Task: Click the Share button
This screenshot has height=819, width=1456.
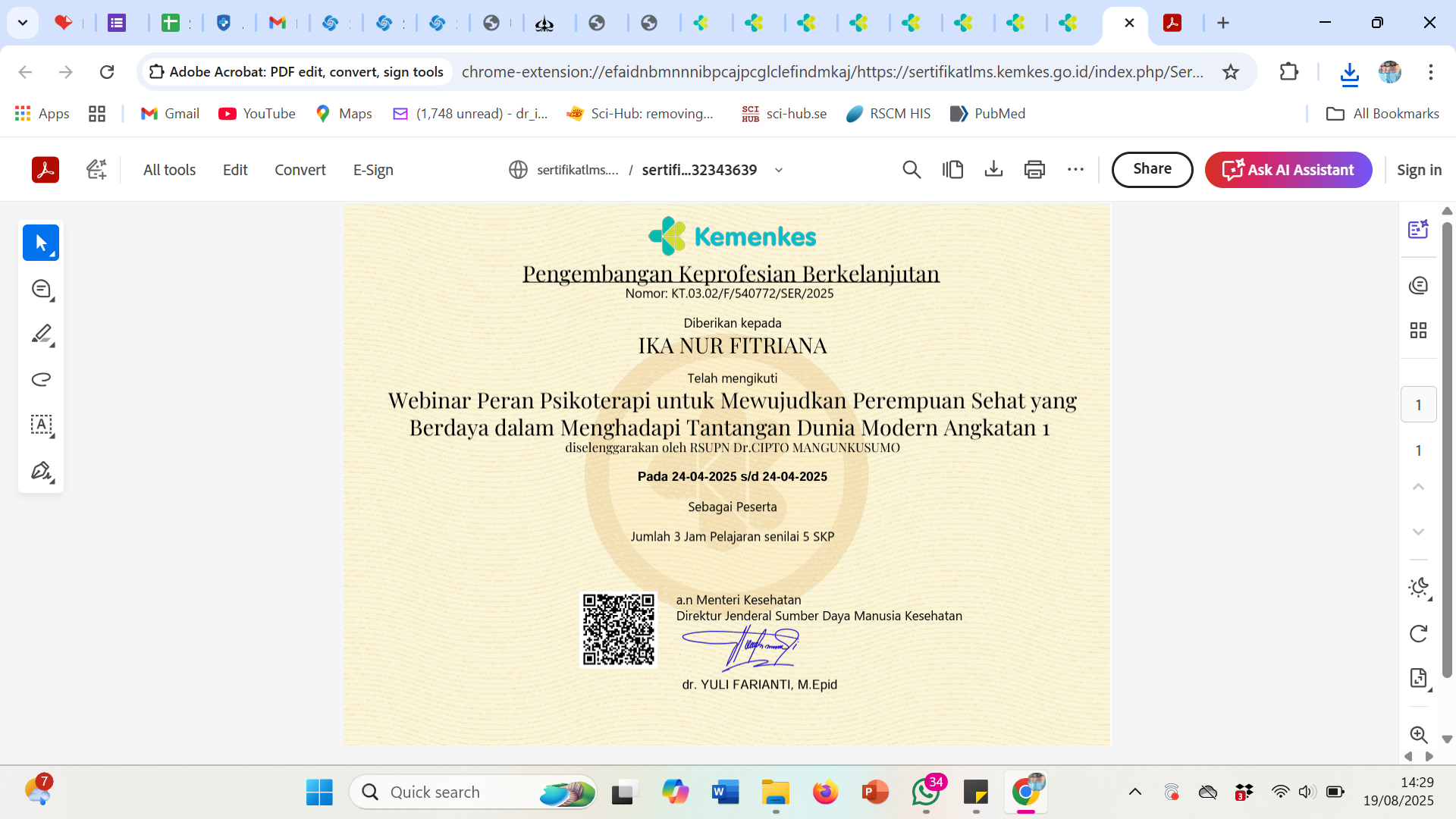Action: click(1151, 169)
